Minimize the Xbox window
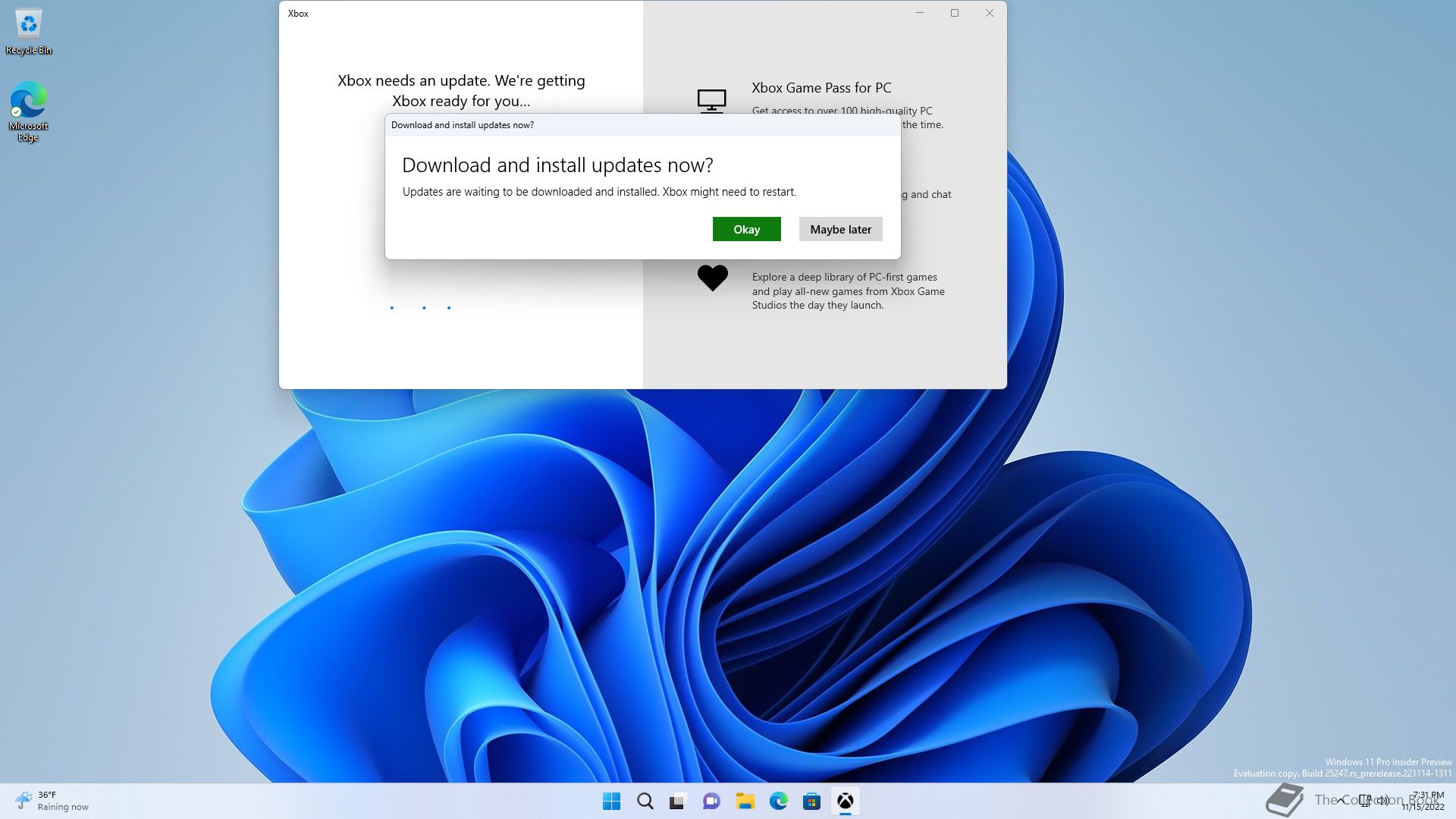Image resolution: width=1456 pixels, height=819 pixels. point(920,13)
